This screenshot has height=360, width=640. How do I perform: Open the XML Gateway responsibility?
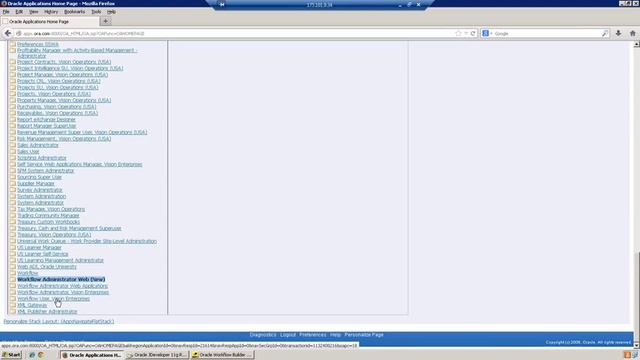click(x=32, y=305)
